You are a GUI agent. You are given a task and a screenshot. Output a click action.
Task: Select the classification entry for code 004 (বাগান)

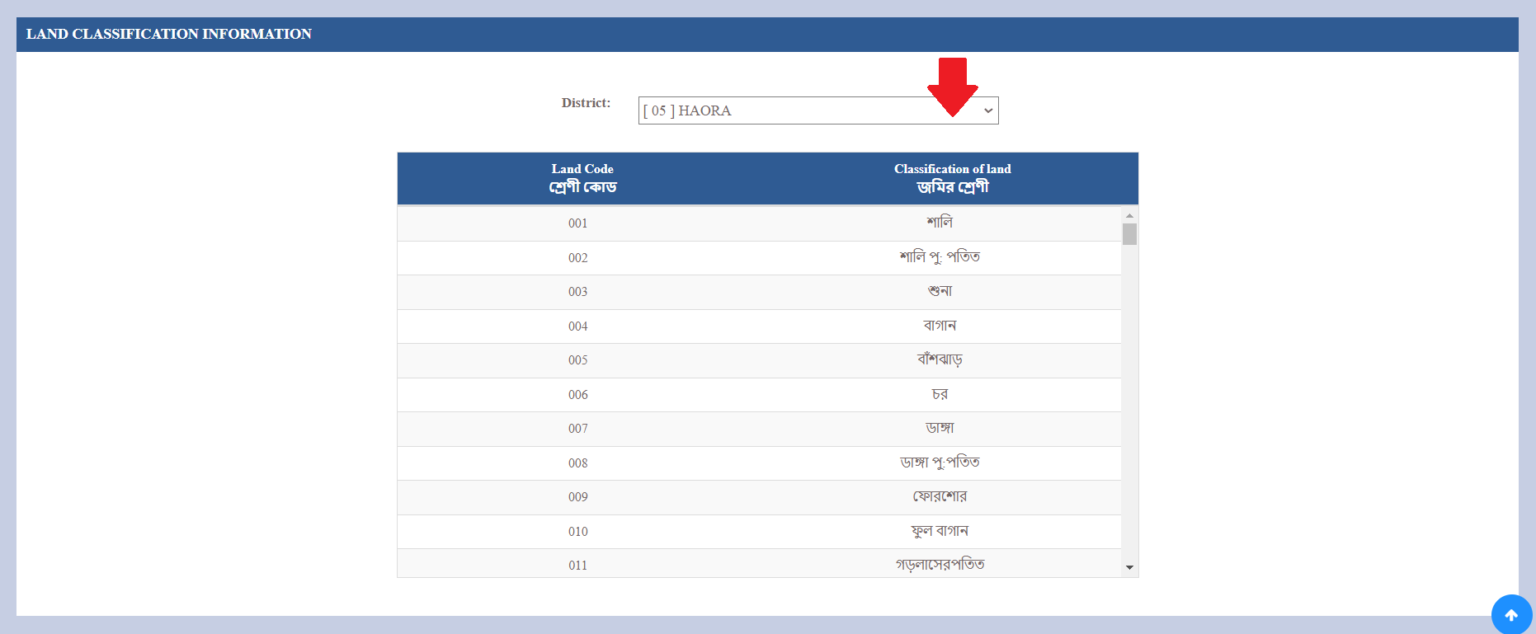(x=762, y=325)
